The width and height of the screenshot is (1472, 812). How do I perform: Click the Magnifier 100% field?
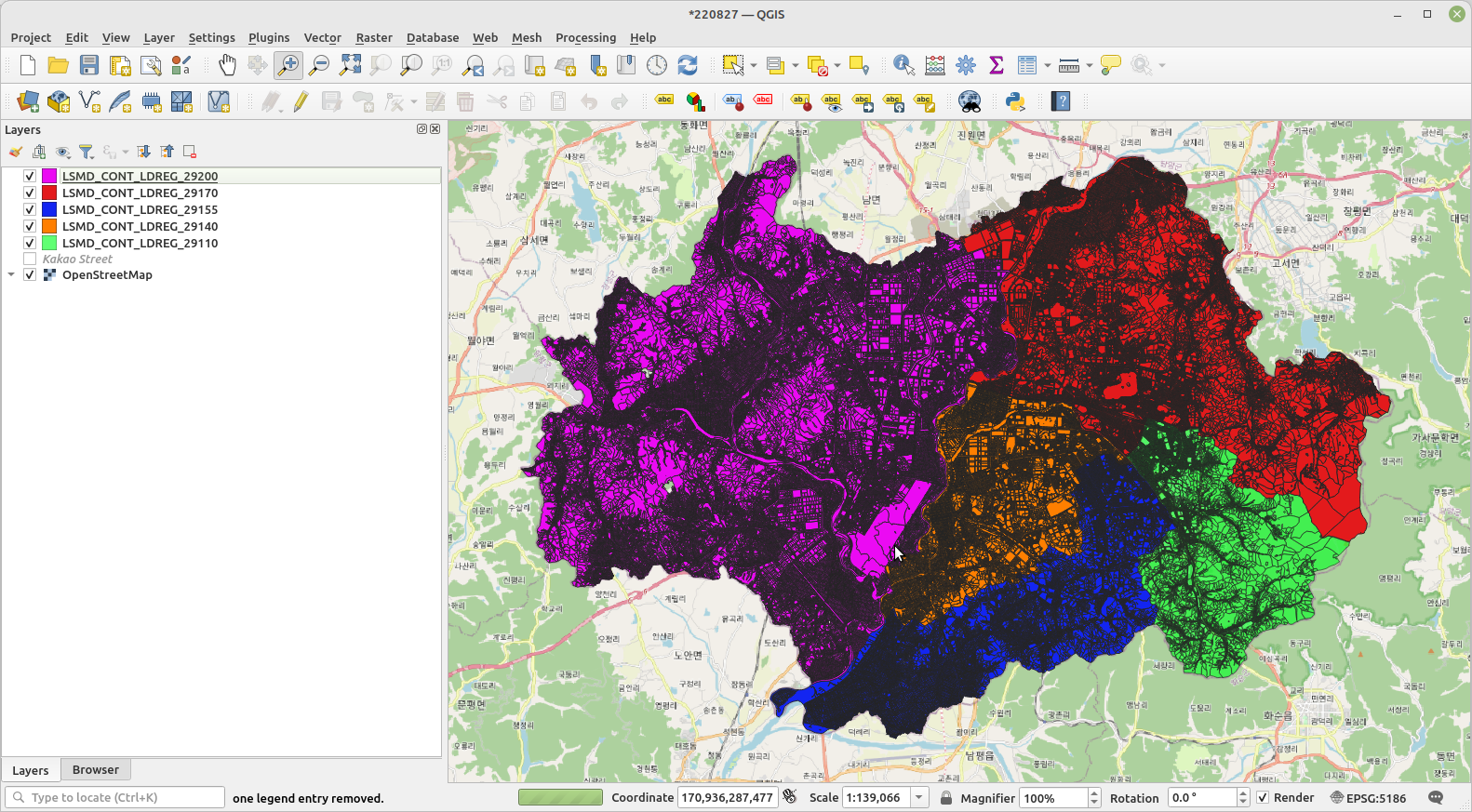[1052, 798]
